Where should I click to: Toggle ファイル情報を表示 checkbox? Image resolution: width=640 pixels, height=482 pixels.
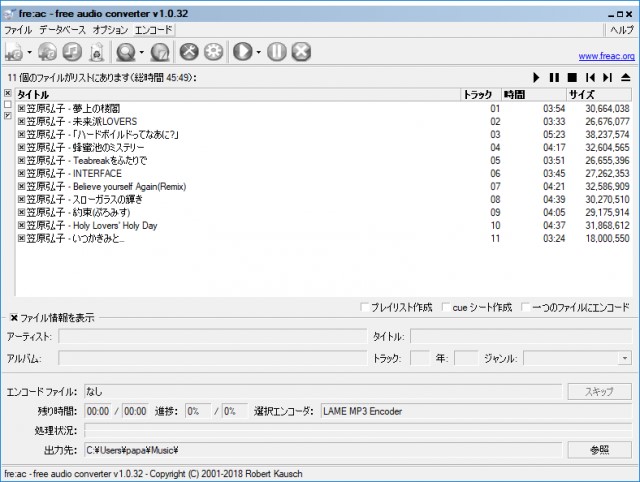[x=14, y=318]
